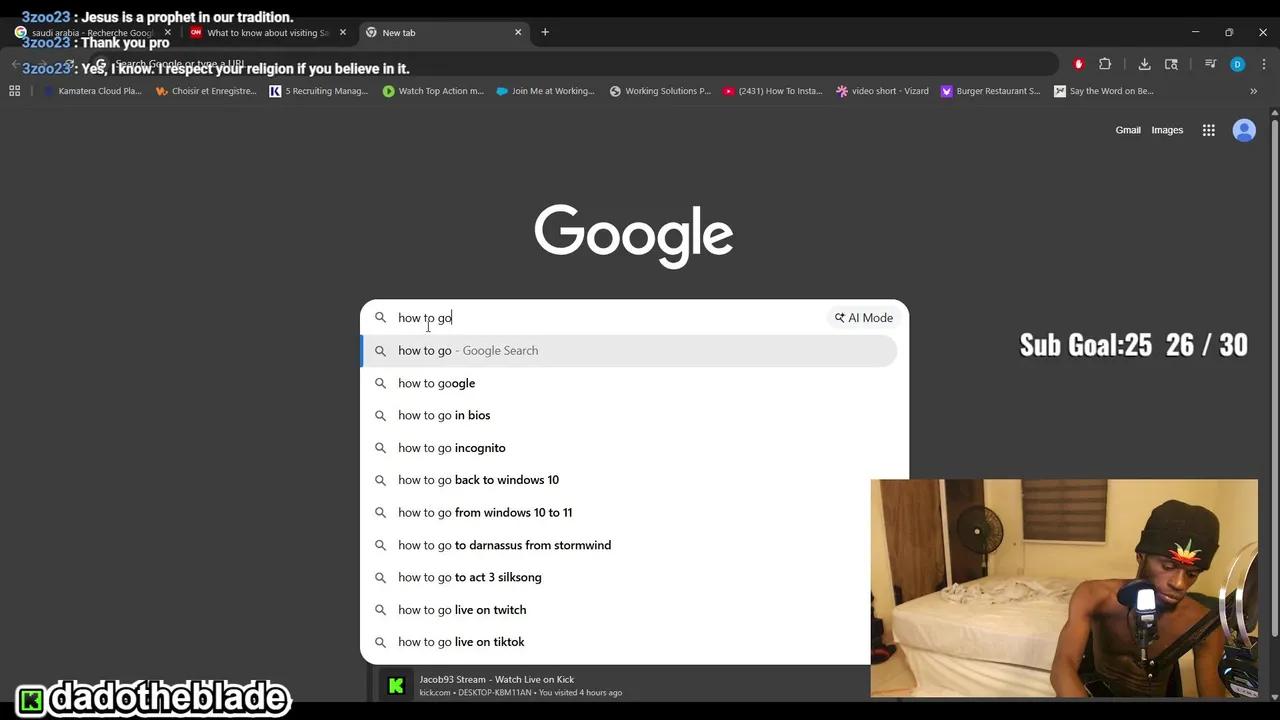1280x720 pixels.
Task: Close the 'New tab' tab
Action: [x=518, y=32]
